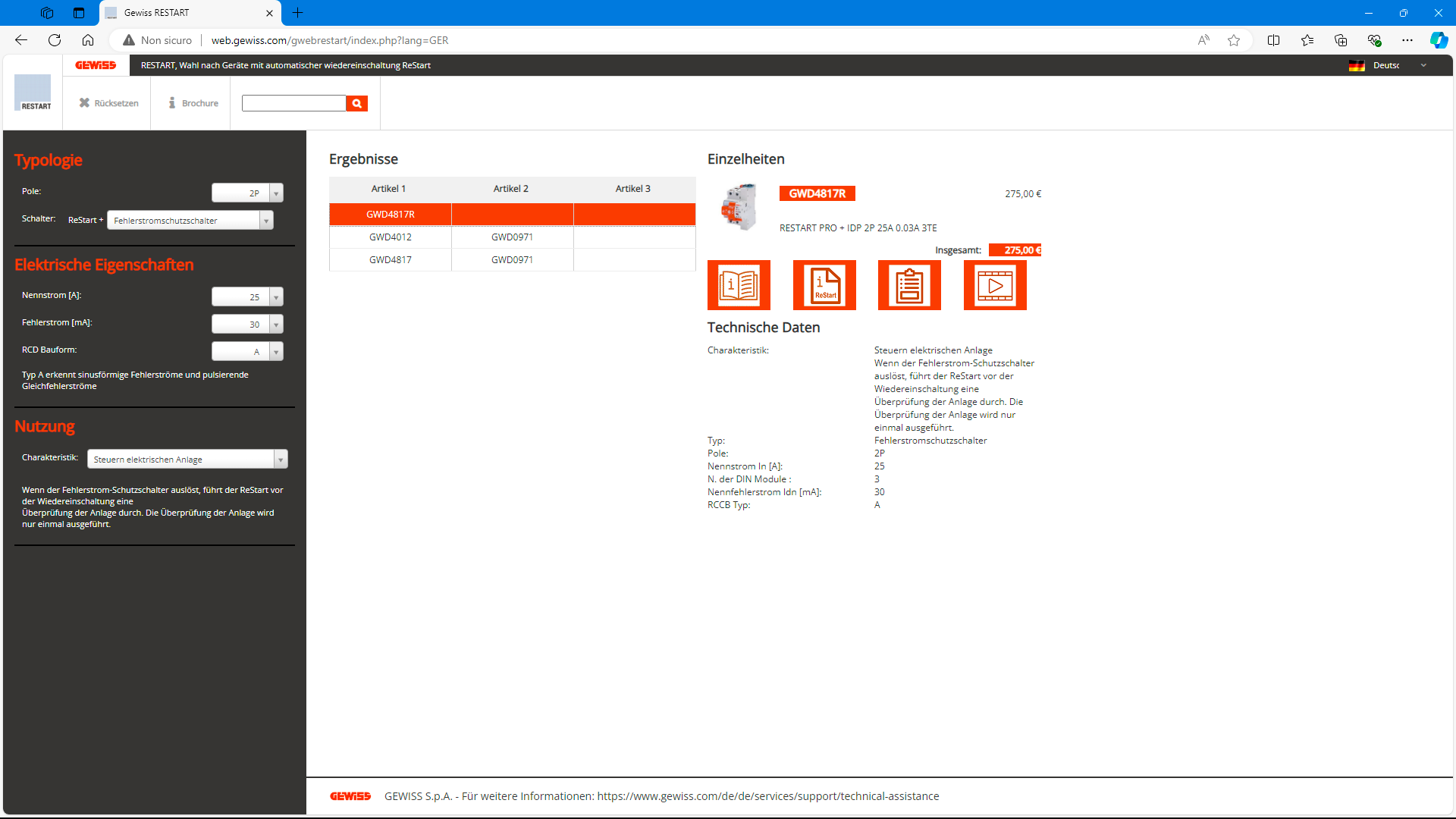Open the favorites list icon
This screenshot has height=819, width=1456.
pos(1307,40)
